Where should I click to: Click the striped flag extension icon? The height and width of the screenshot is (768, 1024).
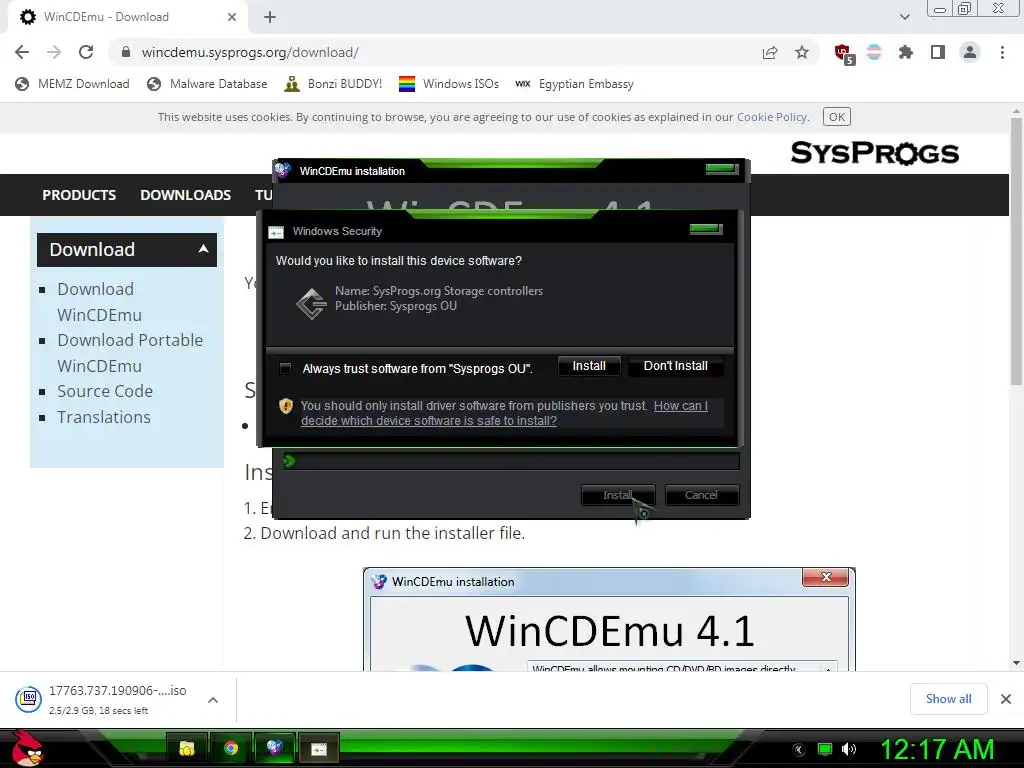coord(874,52)
